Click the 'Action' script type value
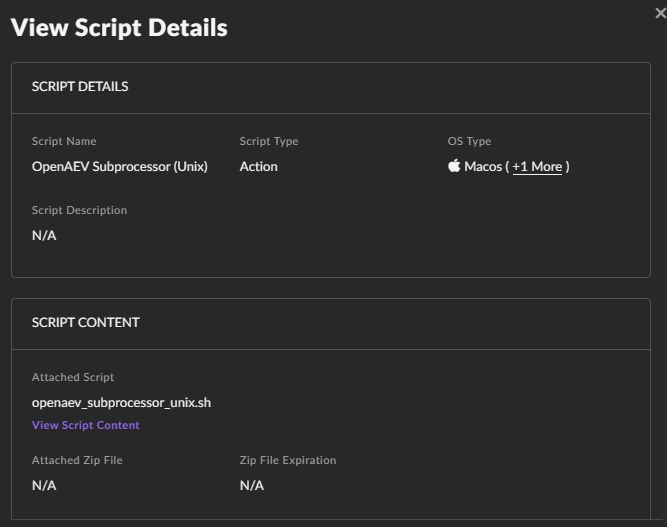Screen dimensions: 667x527 tap(258, 167)
